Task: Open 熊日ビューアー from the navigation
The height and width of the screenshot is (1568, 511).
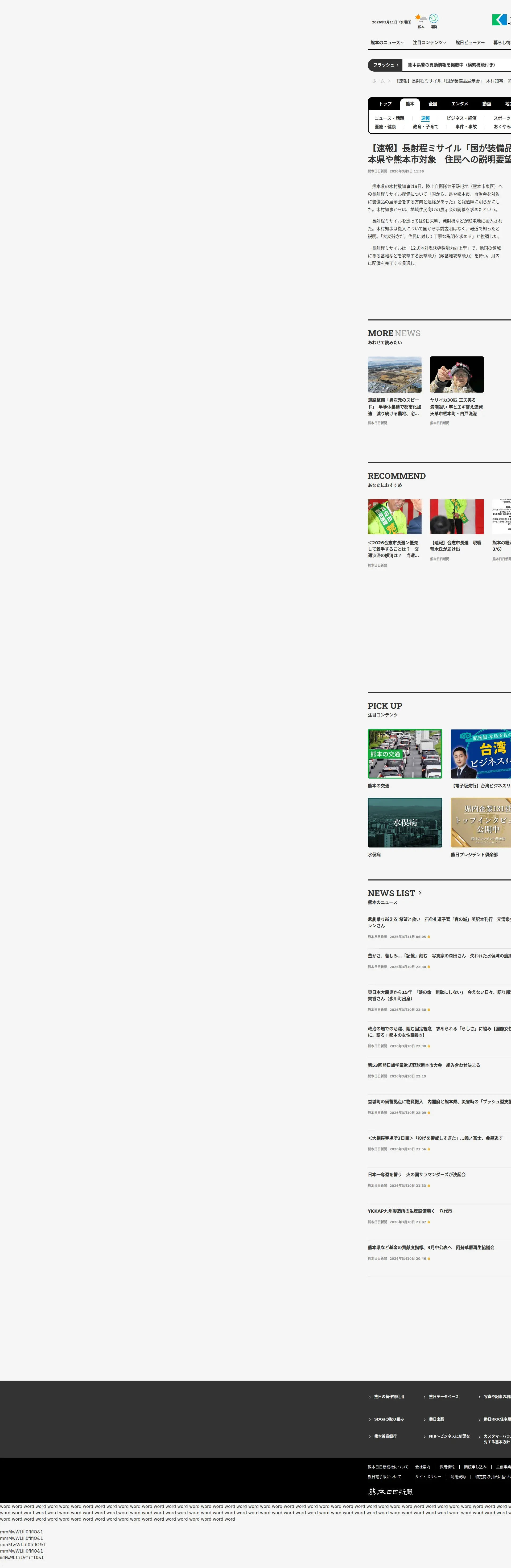Action: pos(470,43)
